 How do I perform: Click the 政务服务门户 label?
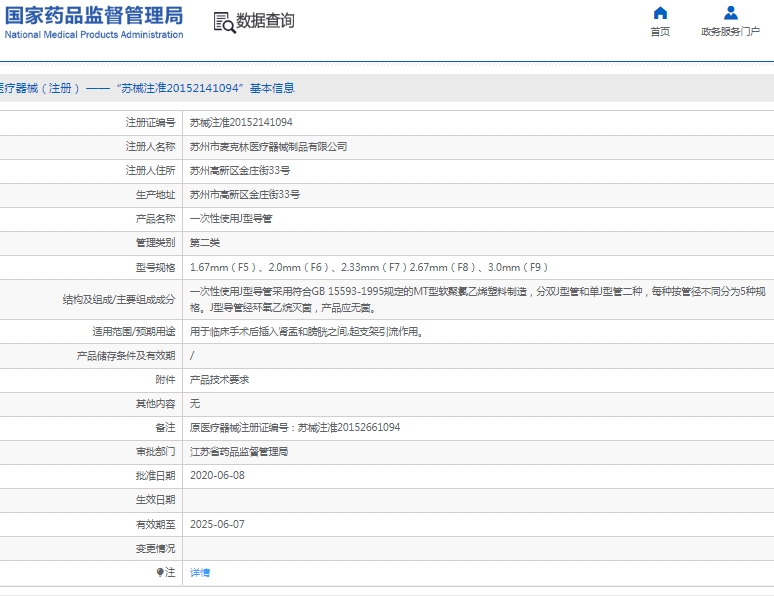[731, 32]
